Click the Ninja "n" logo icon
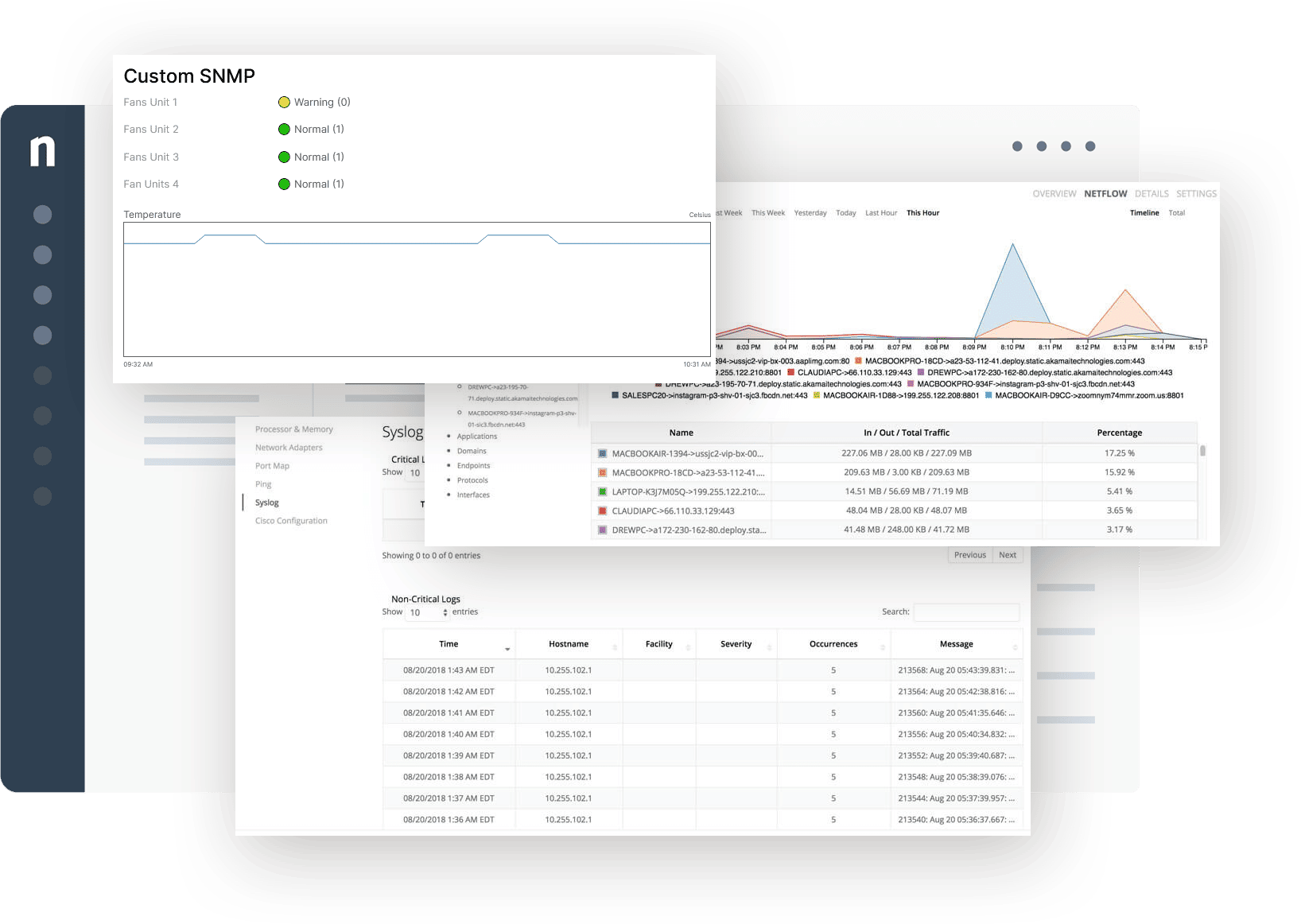 tap(41, 153)
